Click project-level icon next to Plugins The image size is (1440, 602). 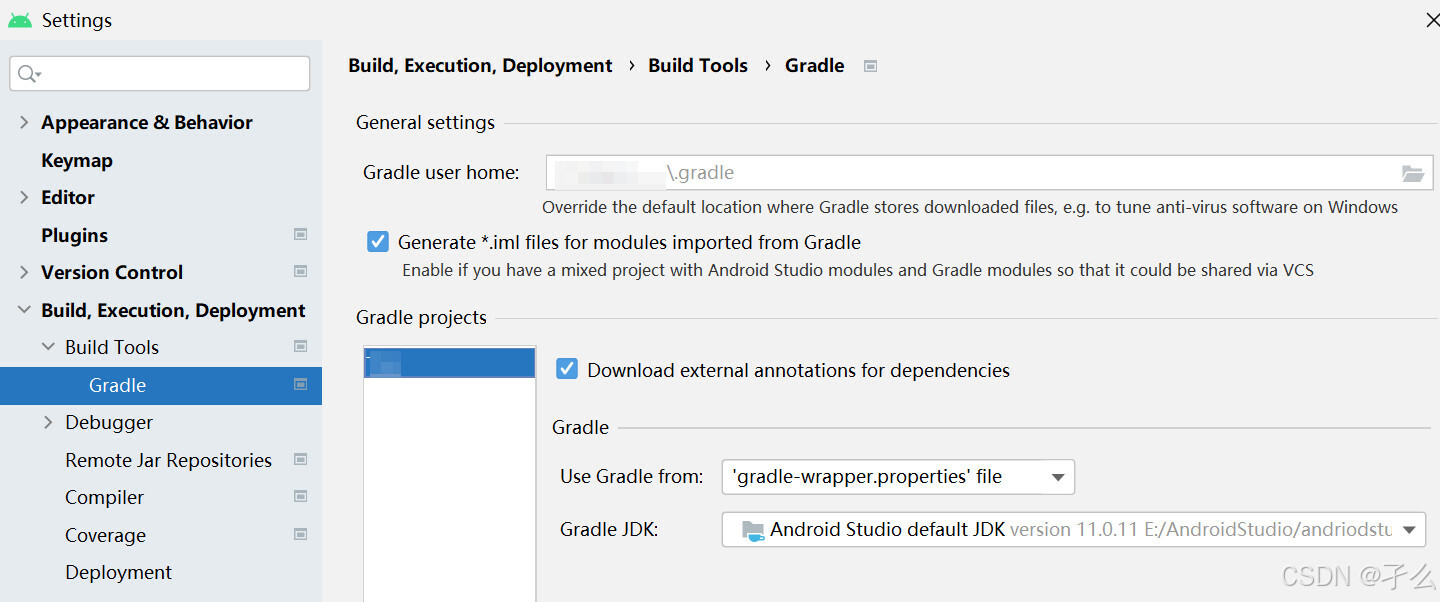coord(300,234)
